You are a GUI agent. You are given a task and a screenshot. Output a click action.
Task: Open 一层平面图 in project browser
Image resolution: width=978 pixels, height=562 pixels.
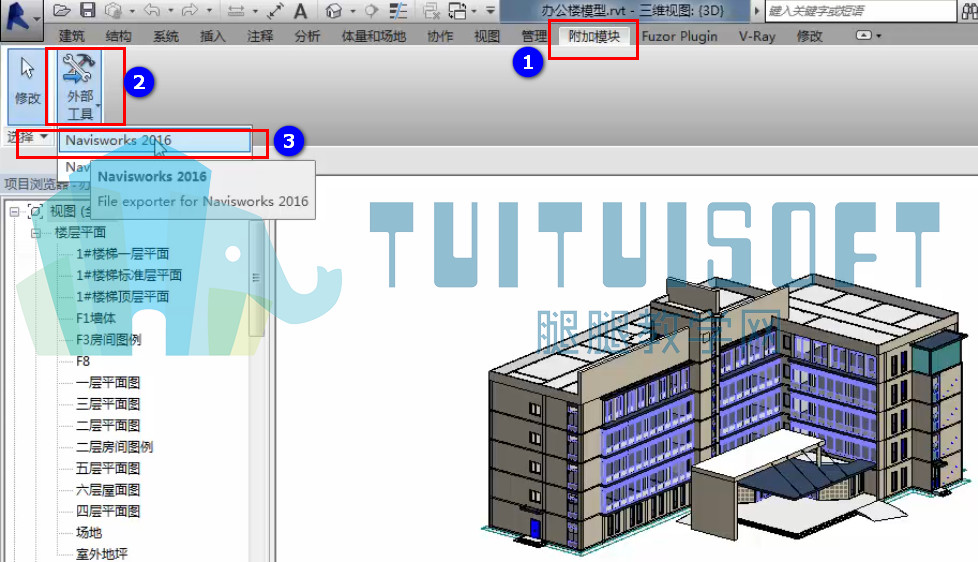pyautogui.click(x=108, y=382)
